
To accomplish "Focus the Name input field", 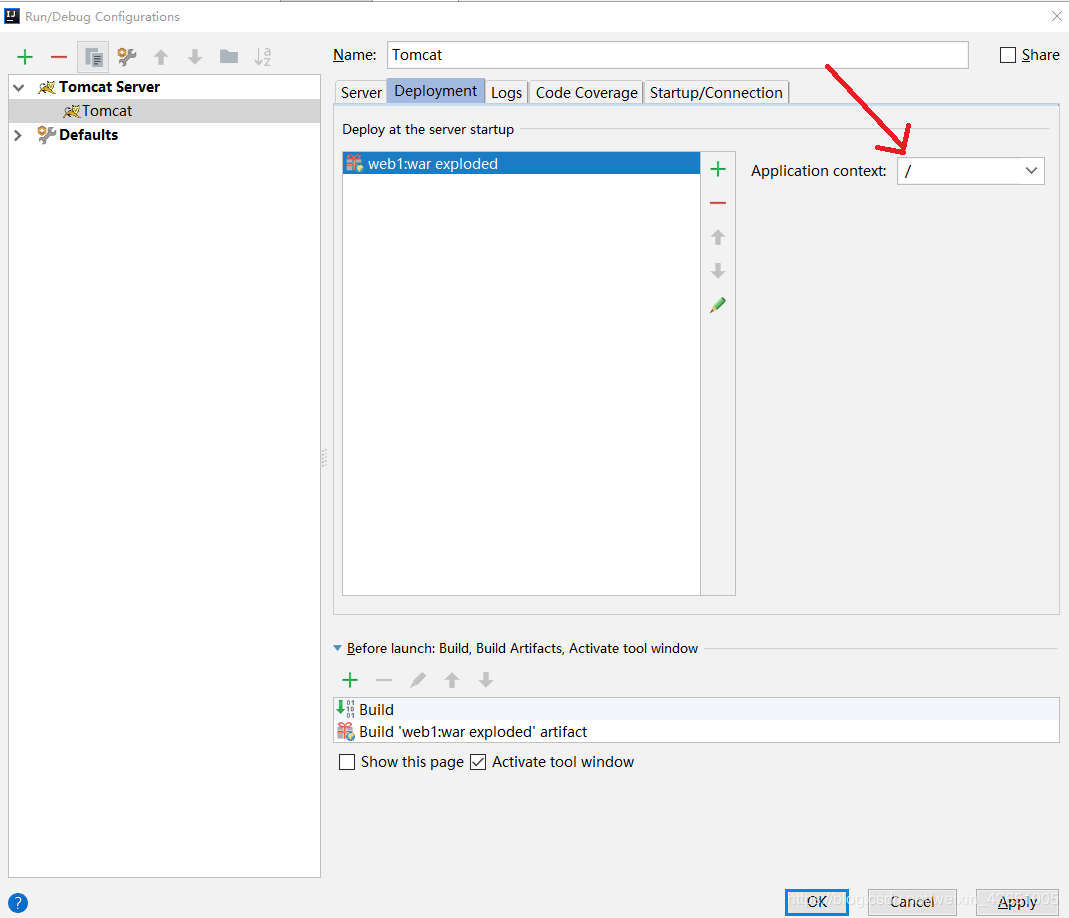I will point(678,55).
